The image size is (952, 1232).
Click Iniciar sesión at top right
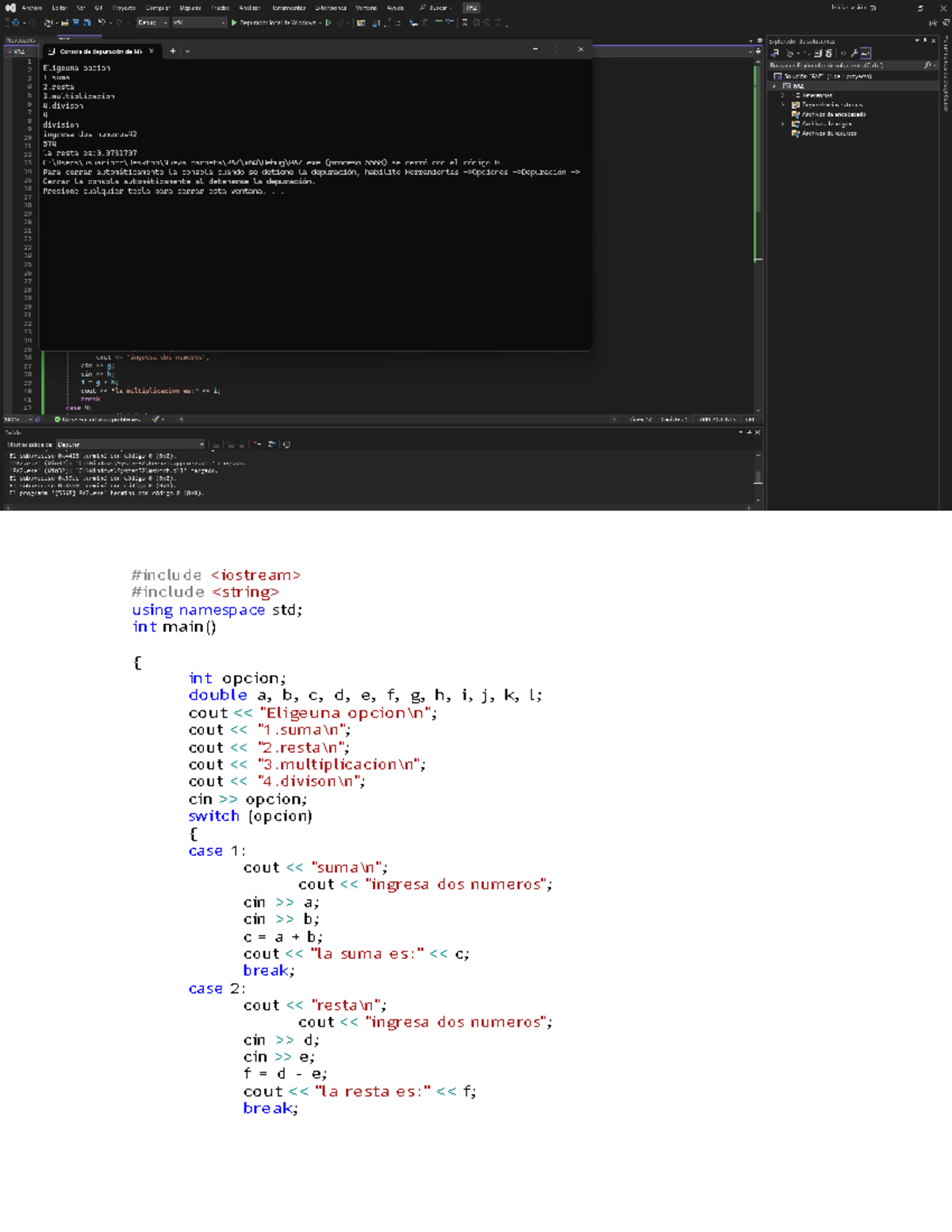point(843,7)
